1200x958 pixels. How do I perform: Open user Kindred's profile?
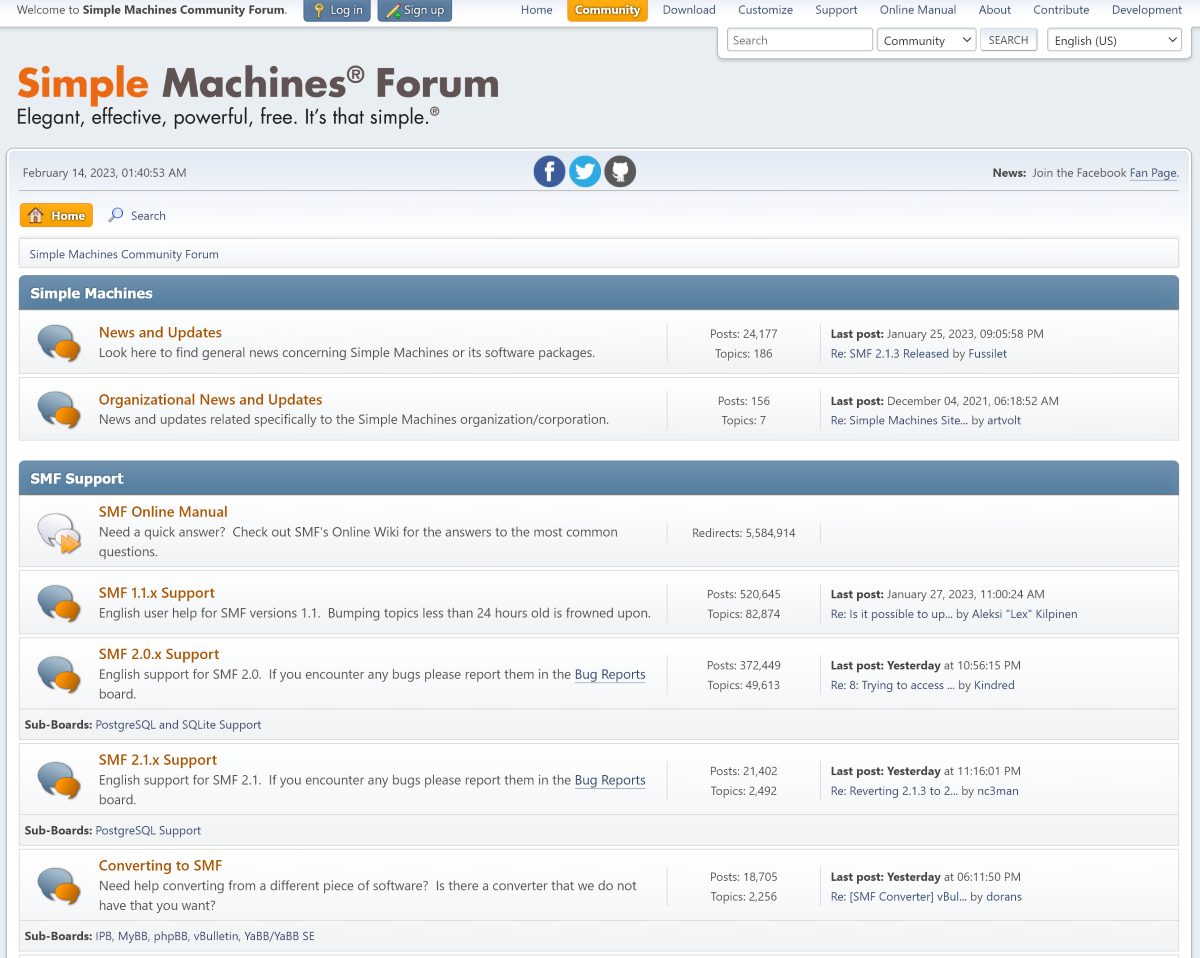pyautogui.click(x=994, y=685)
